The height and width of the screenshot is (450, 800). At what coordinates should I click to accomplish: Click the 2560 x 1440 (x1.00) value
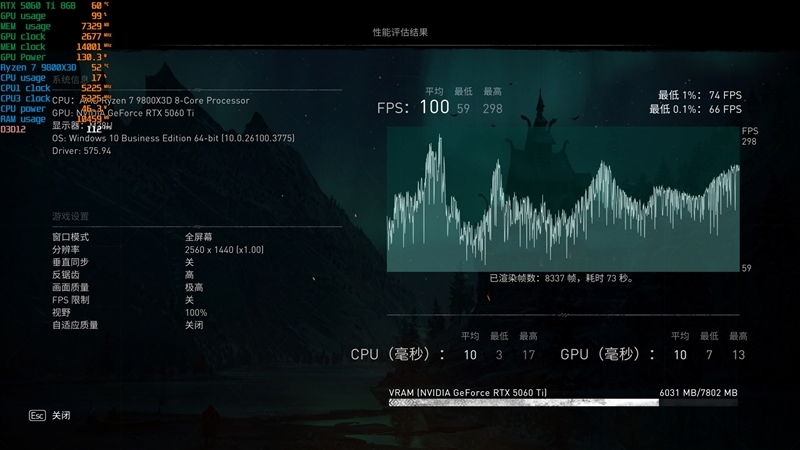coord(224,249)
